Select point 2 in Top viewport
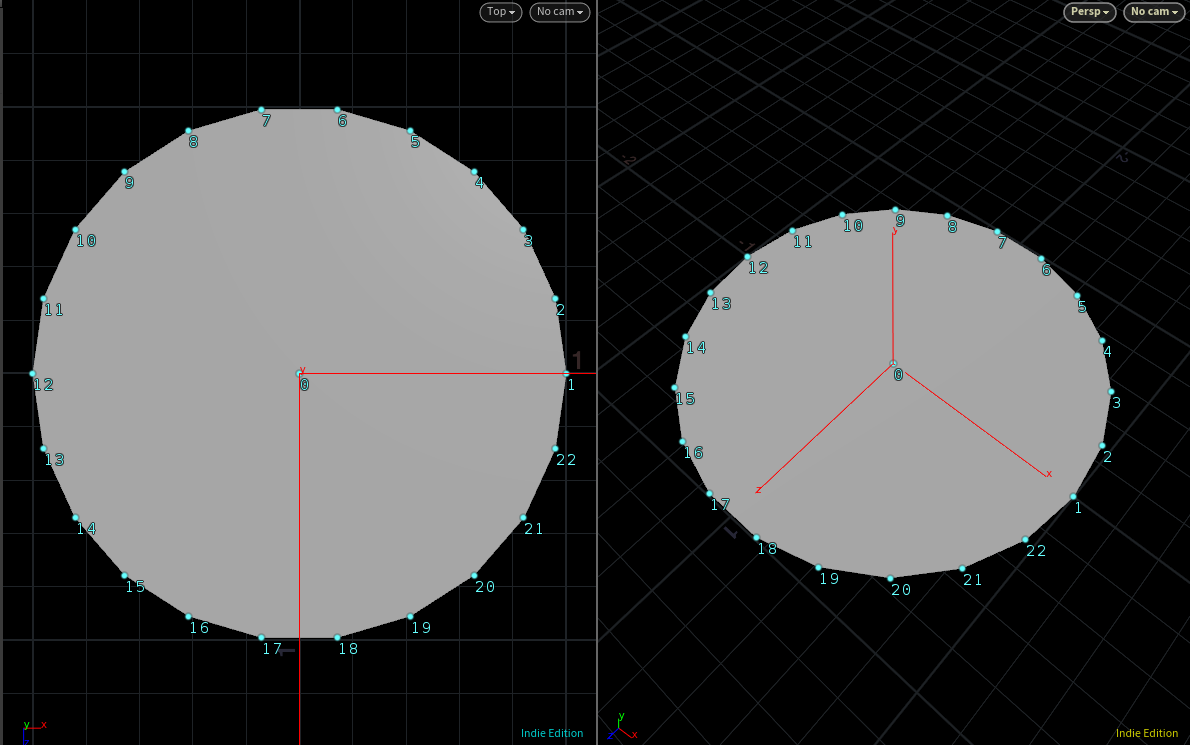 [x=555, y=299]
